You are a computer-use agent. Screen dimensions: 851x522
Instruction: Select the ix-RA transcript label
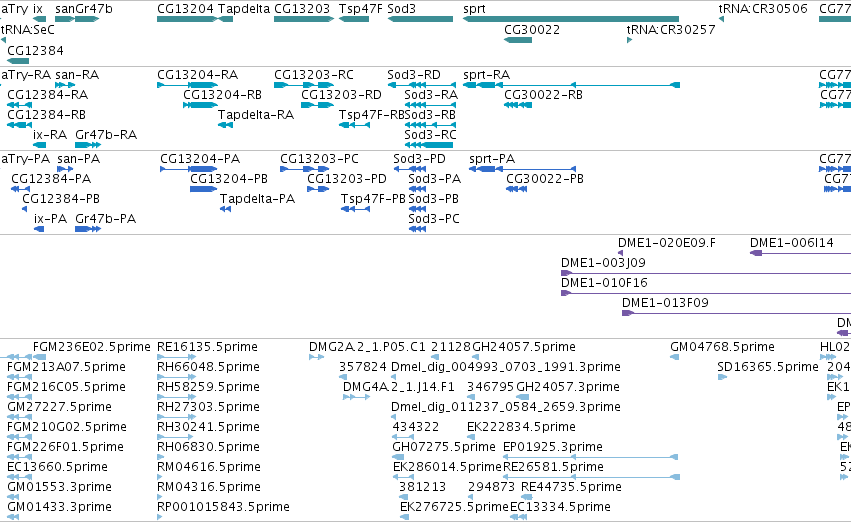click(50, 135)
